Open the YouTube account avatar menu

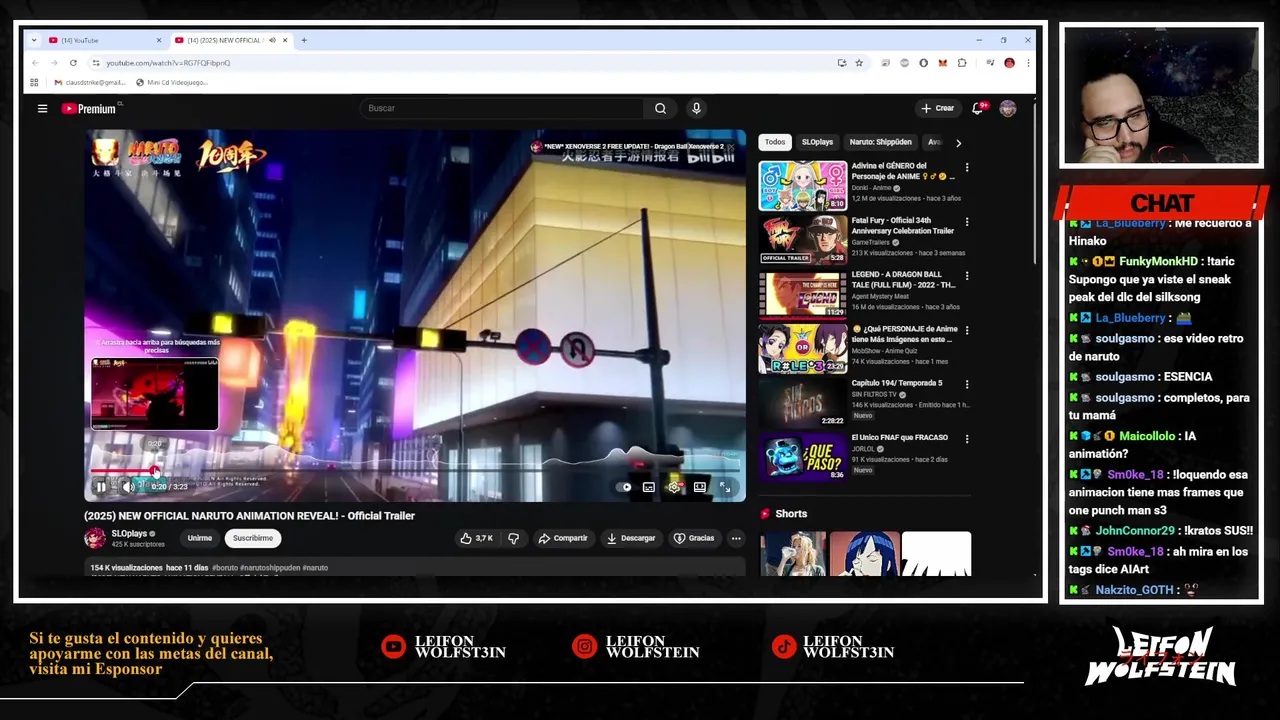tap(1007, 108)
